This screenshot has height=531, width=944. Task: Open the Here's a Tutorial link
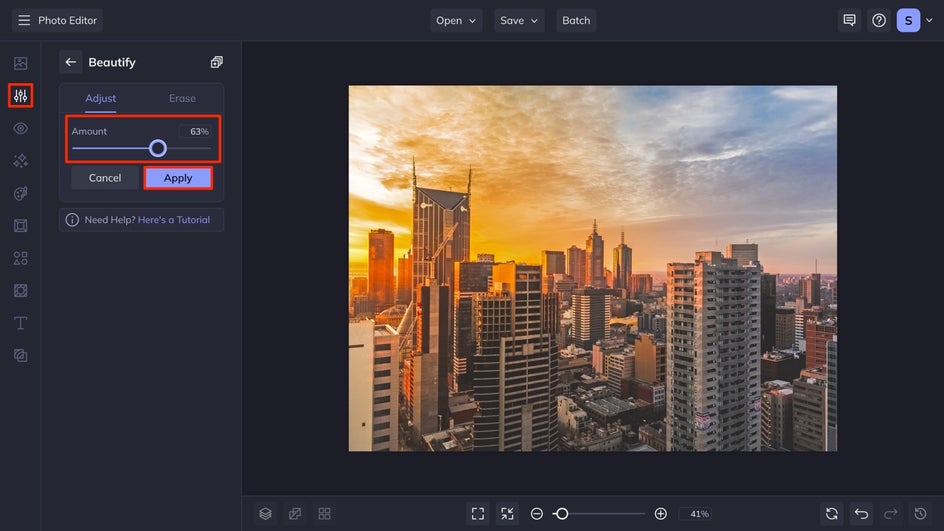pos(174,220)
